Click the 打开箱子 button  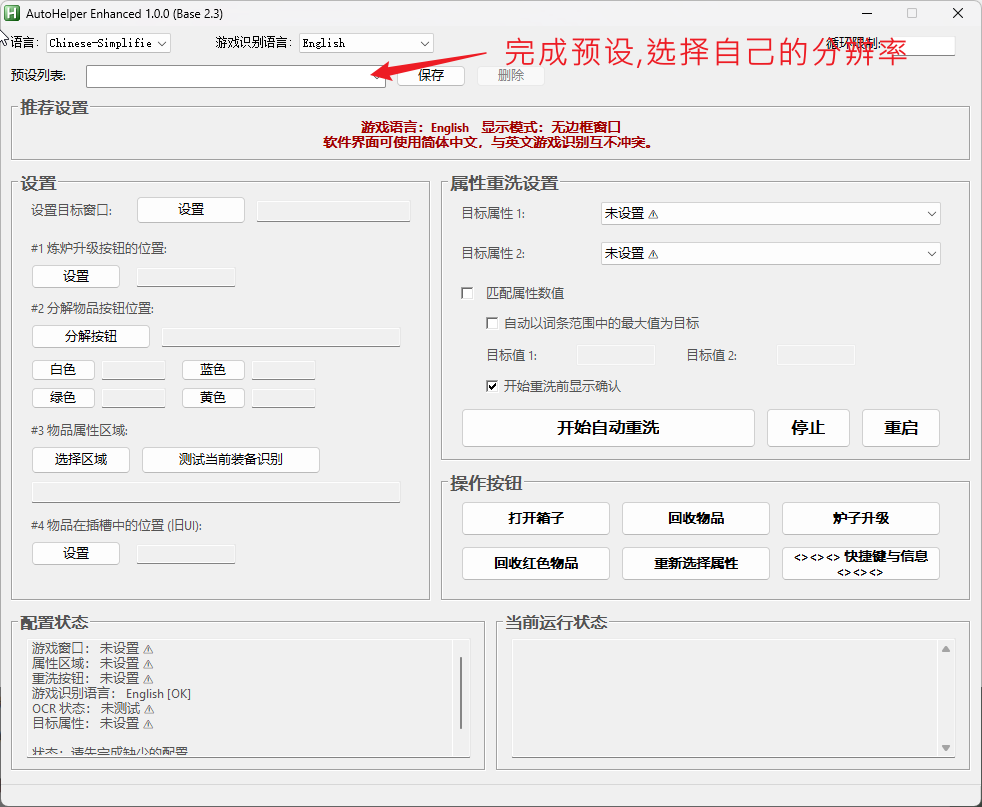tap(536, 518)
